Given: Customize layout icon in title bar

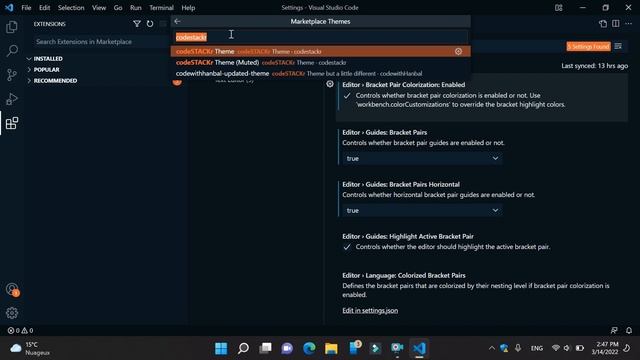Looking at the screenshot, I should point(558,8).
